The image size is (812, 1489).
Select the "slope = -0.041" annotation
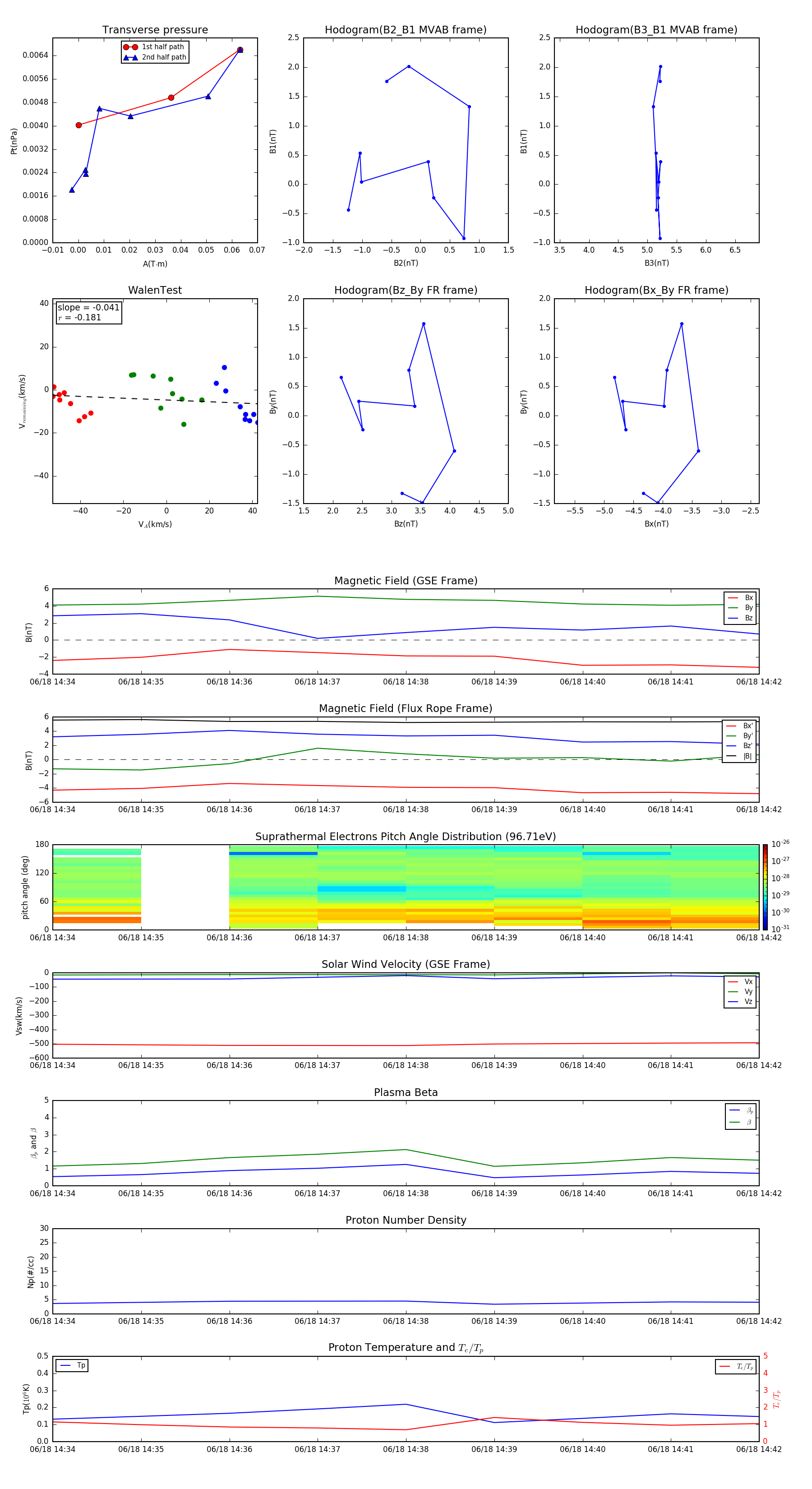88,308
